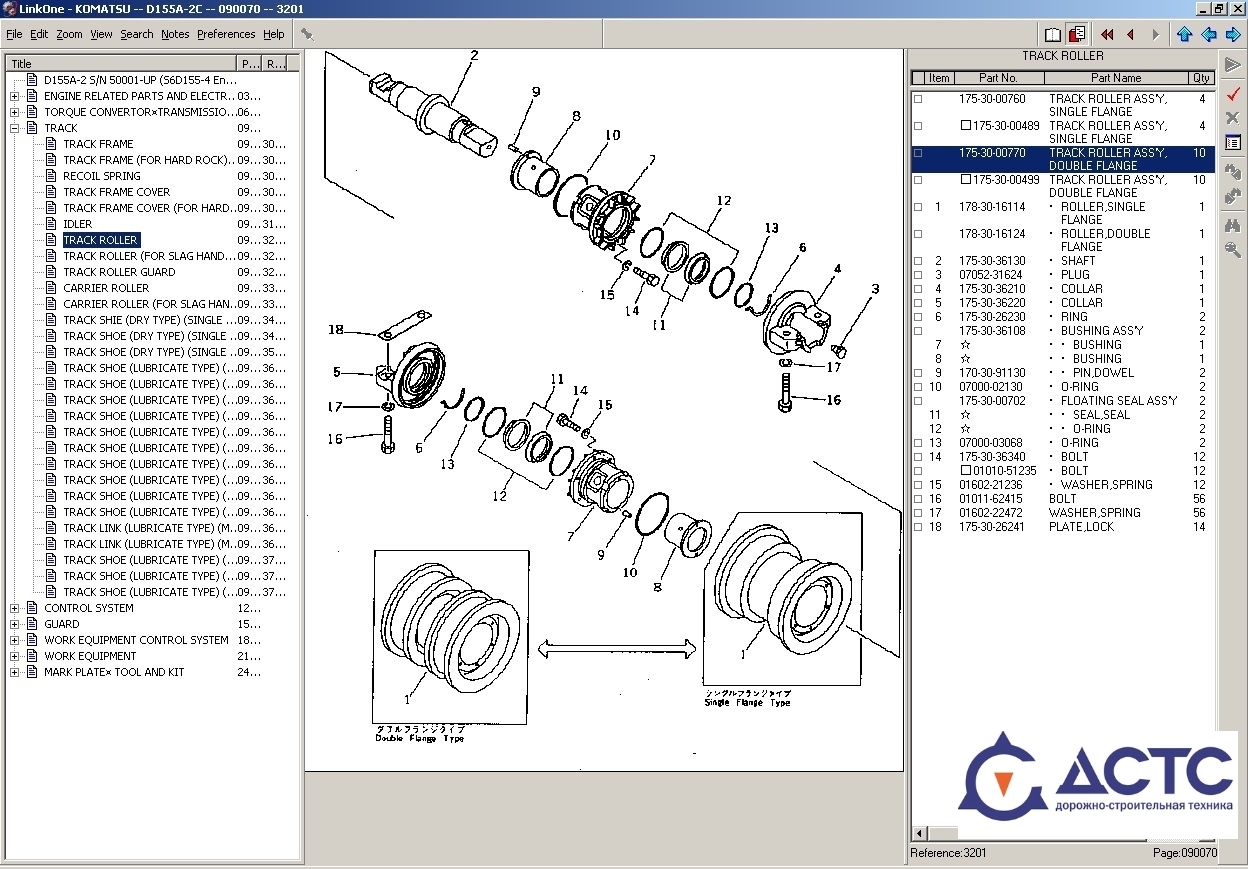The height and width of the screenshot is (869, 1248).
Task: Select TRACK FRAME COVER in the tree
Action: (116, 192)
